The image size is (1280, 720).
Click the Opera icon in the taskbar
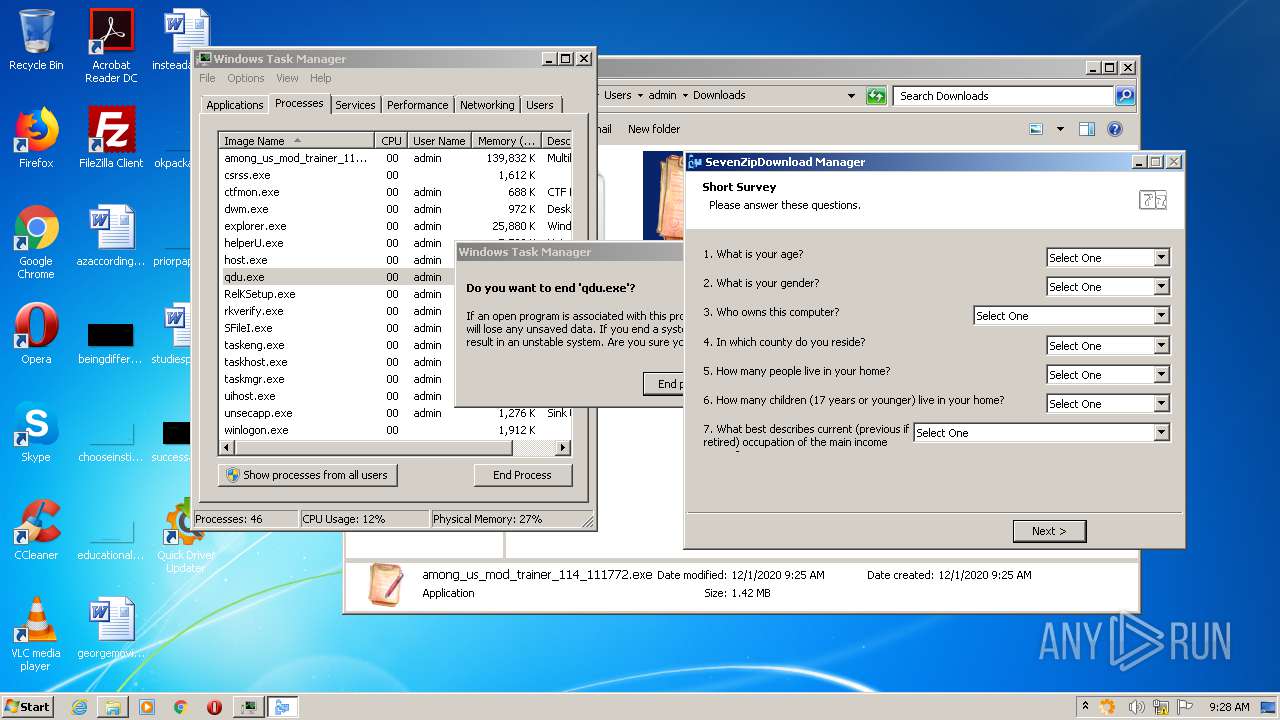[x=214, y=707]
